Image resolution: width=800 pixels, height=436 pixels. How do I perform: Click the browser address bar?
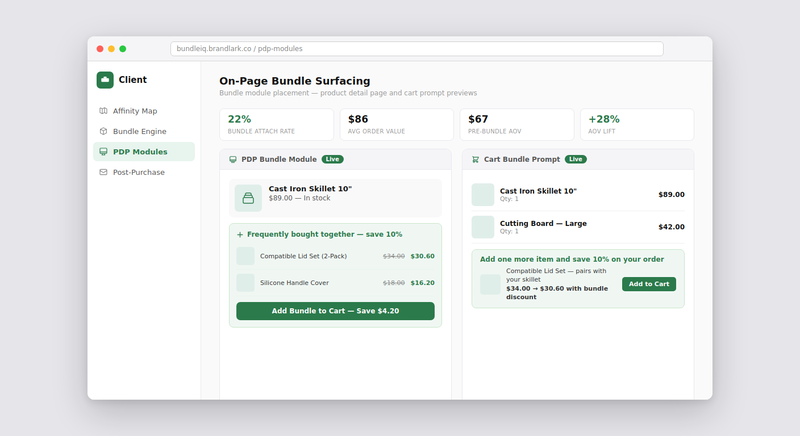coord(417,48)
